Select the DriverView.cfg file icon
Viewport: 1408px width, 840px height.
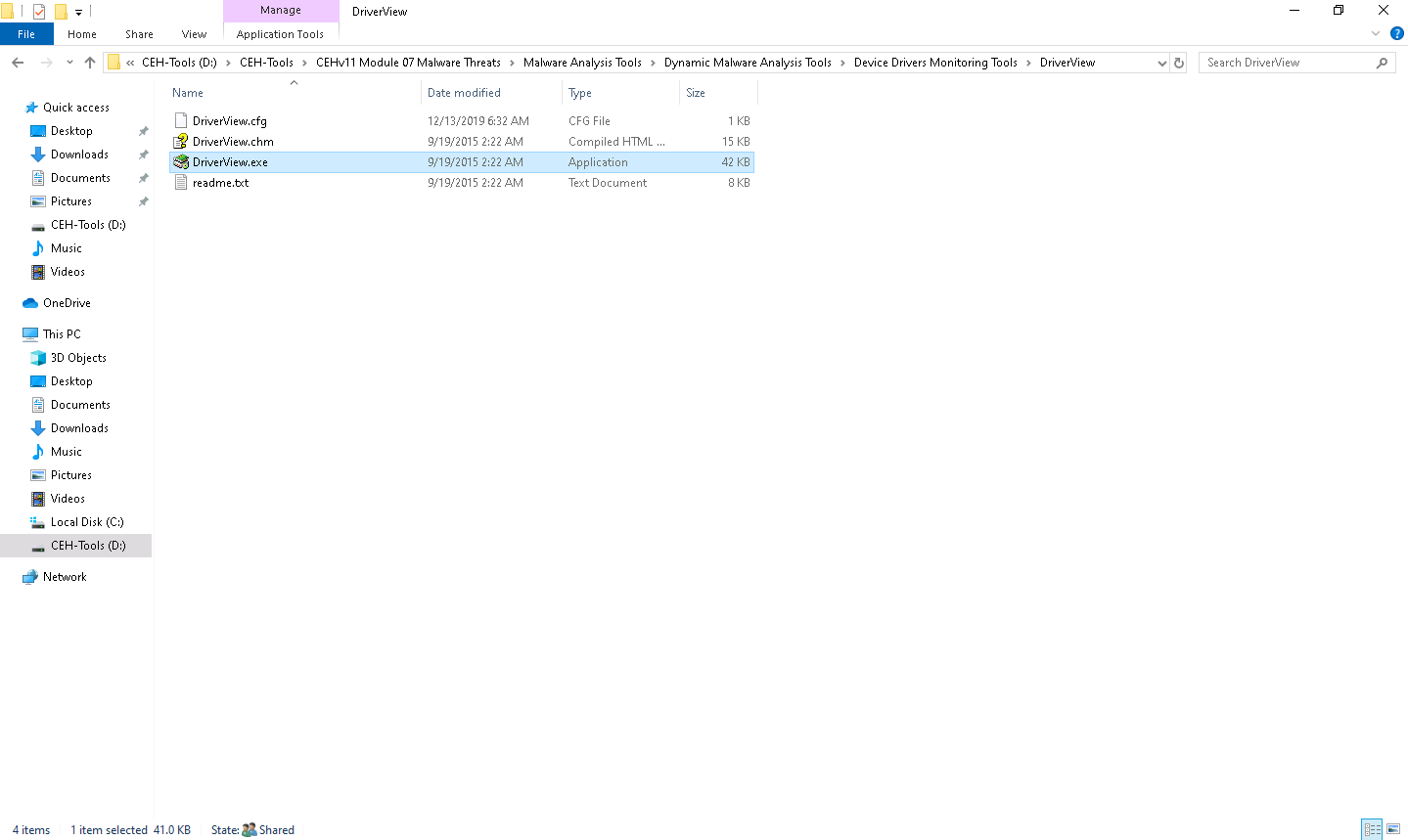point(181,120)
